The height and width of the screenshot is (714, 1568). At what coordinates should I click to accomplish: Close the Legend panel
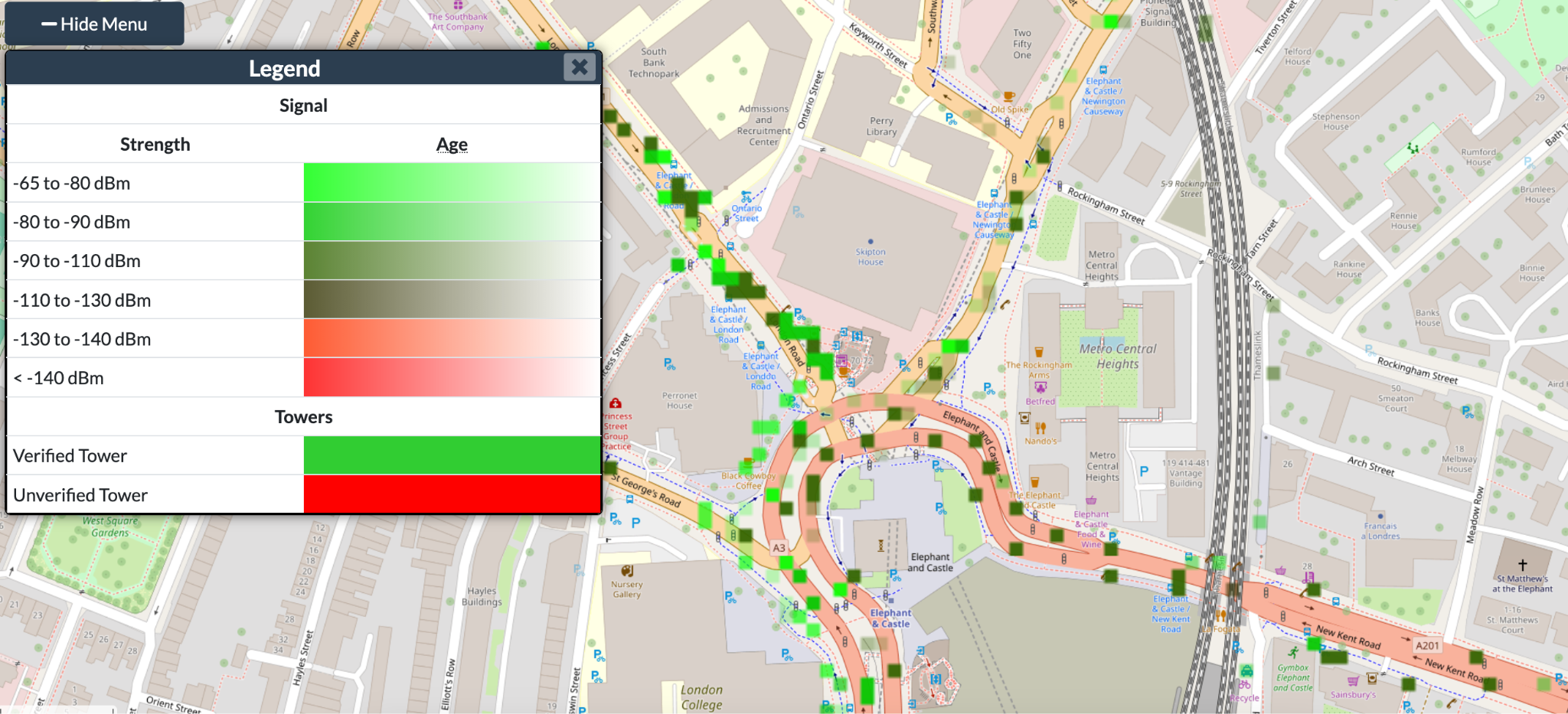580,67
